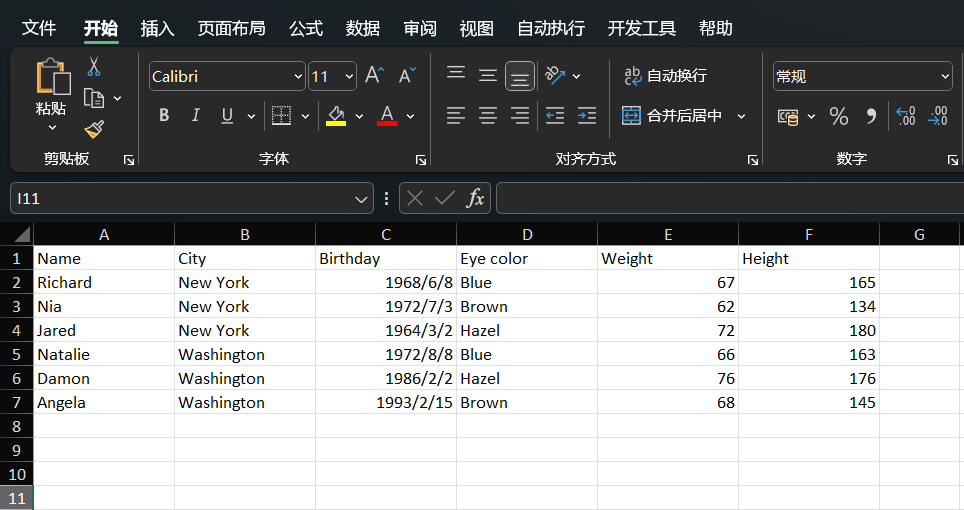
Task: Open 剪贴板 group dialog launcher
Action: click(x=128, y=160)
